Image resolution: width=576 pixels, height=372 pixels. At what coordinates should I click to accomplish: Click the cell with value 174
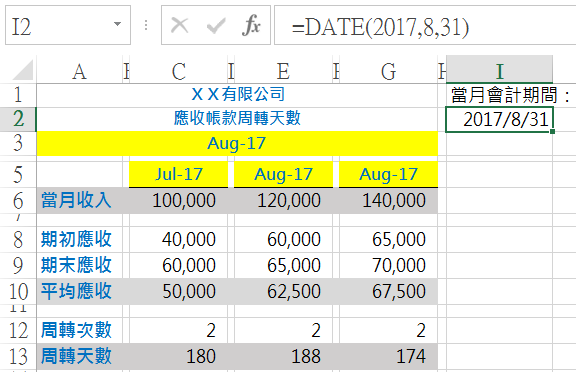point(388,356)
